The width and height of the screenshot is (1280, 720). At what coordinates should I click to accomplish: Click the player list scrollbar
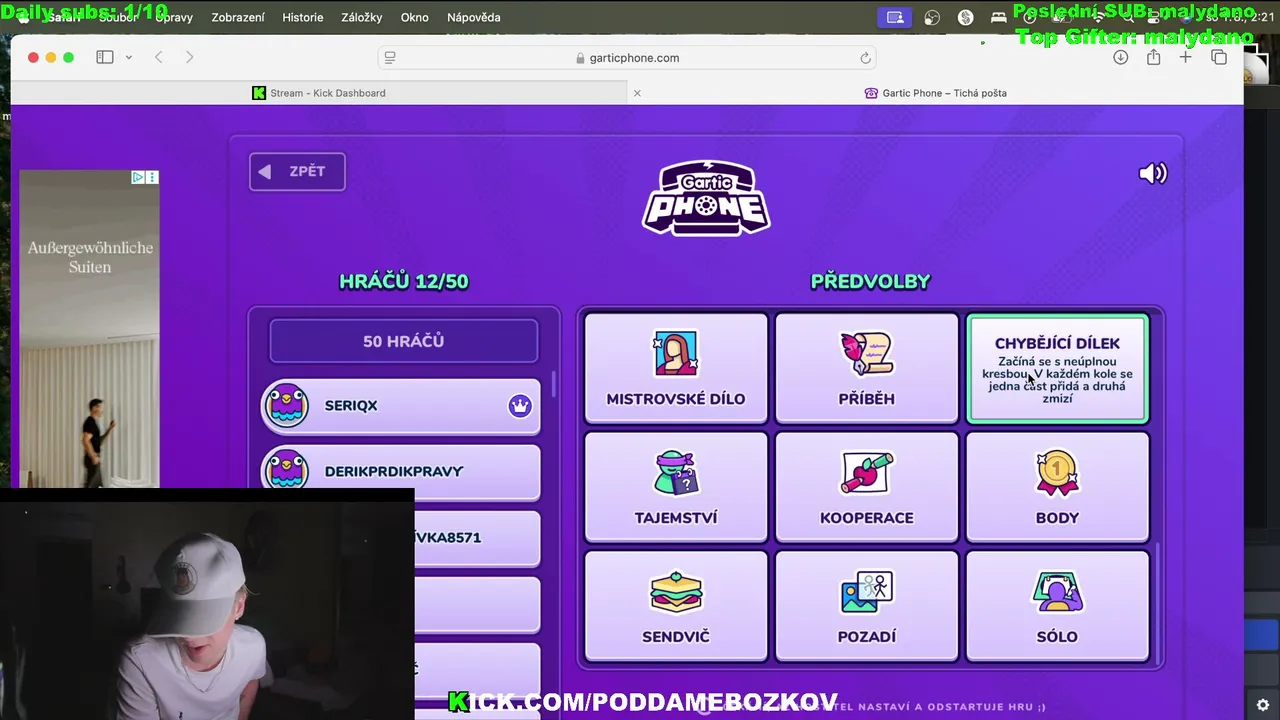coord(554,384)
